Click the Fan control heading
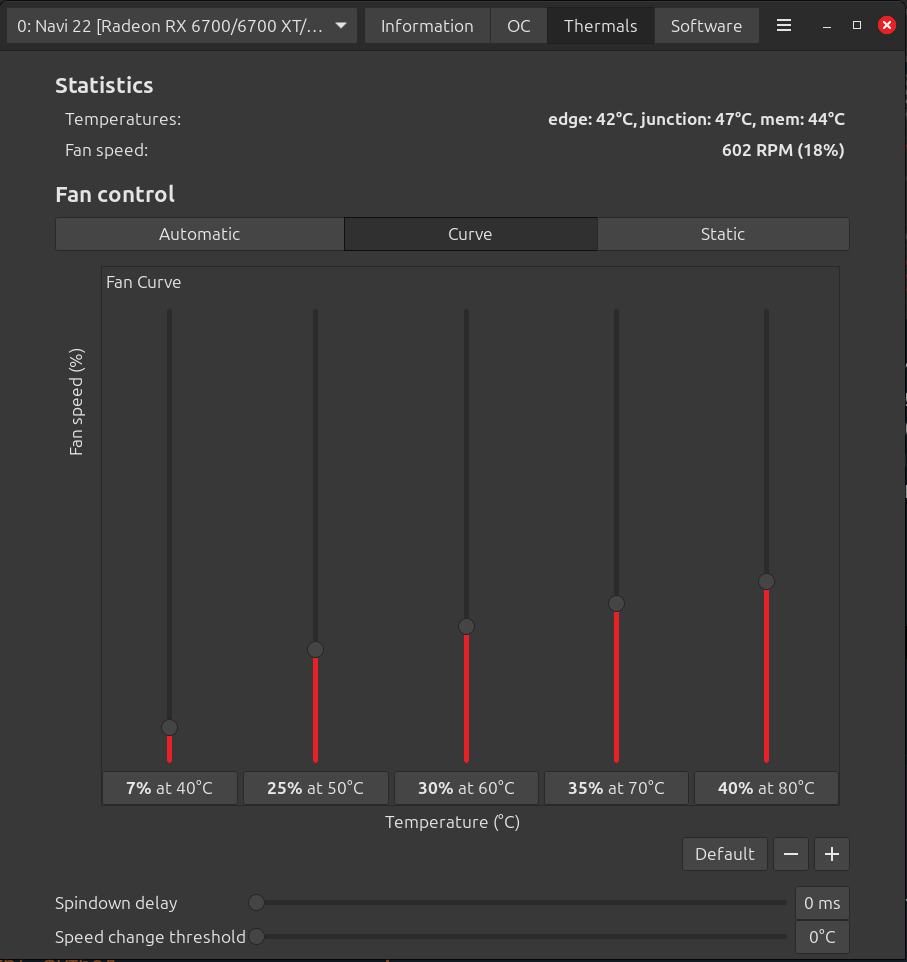 [x=115, y=194]
